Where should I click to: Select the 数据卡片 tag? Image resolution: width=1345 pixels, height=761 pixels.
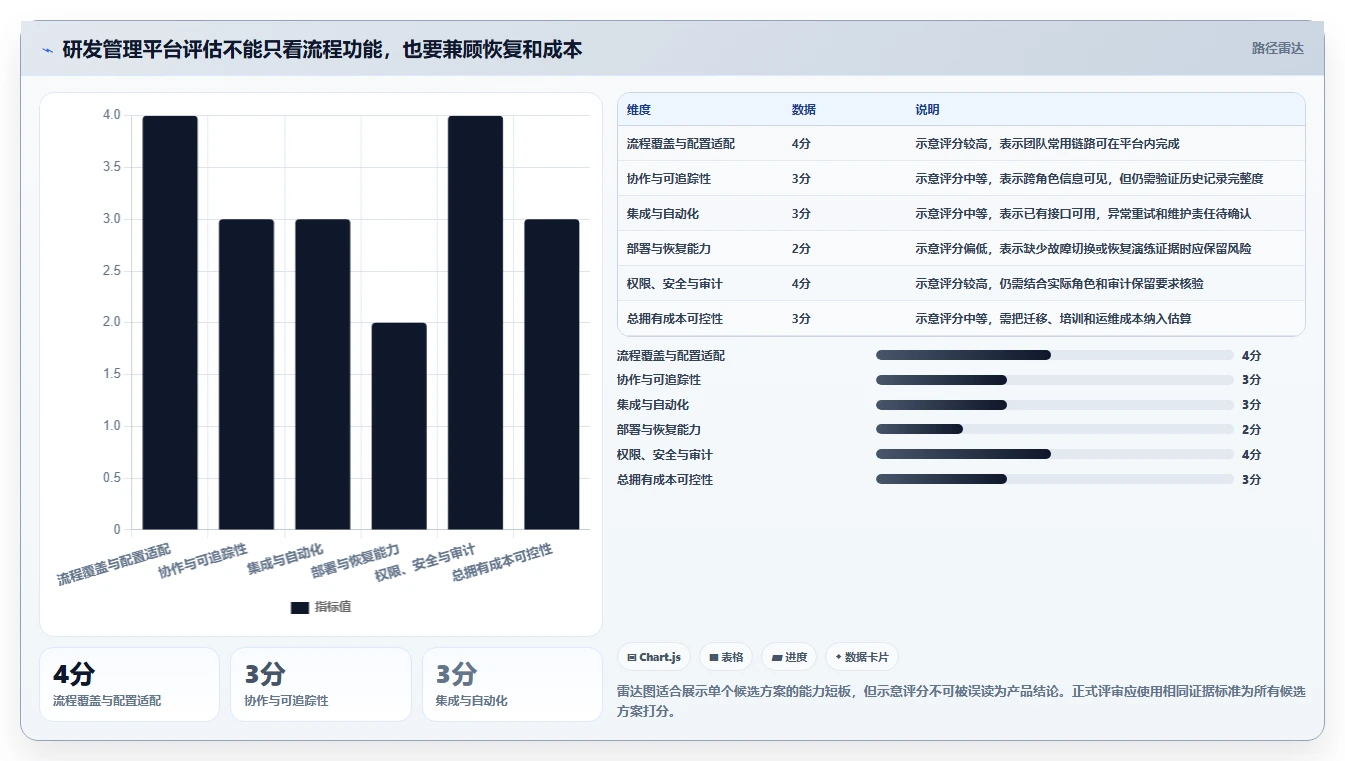coord(862,657)
